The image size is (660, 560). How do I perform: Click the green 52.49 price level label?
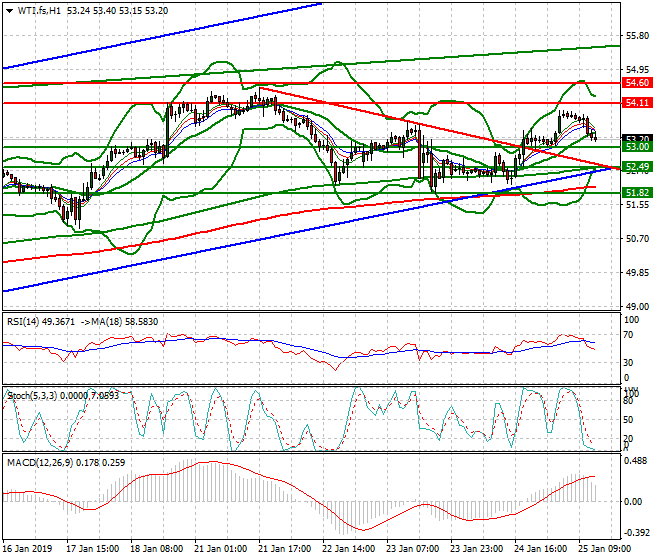point(637,167)
